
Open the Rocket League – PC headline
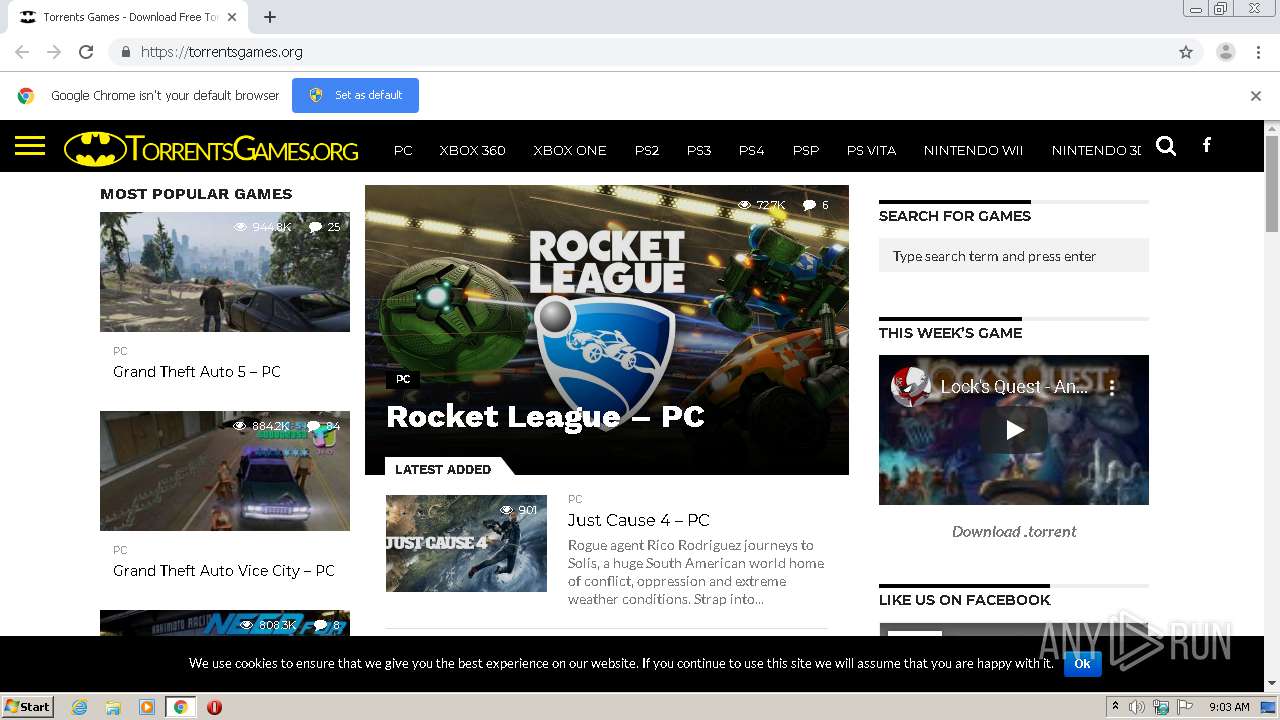[545, 417]
